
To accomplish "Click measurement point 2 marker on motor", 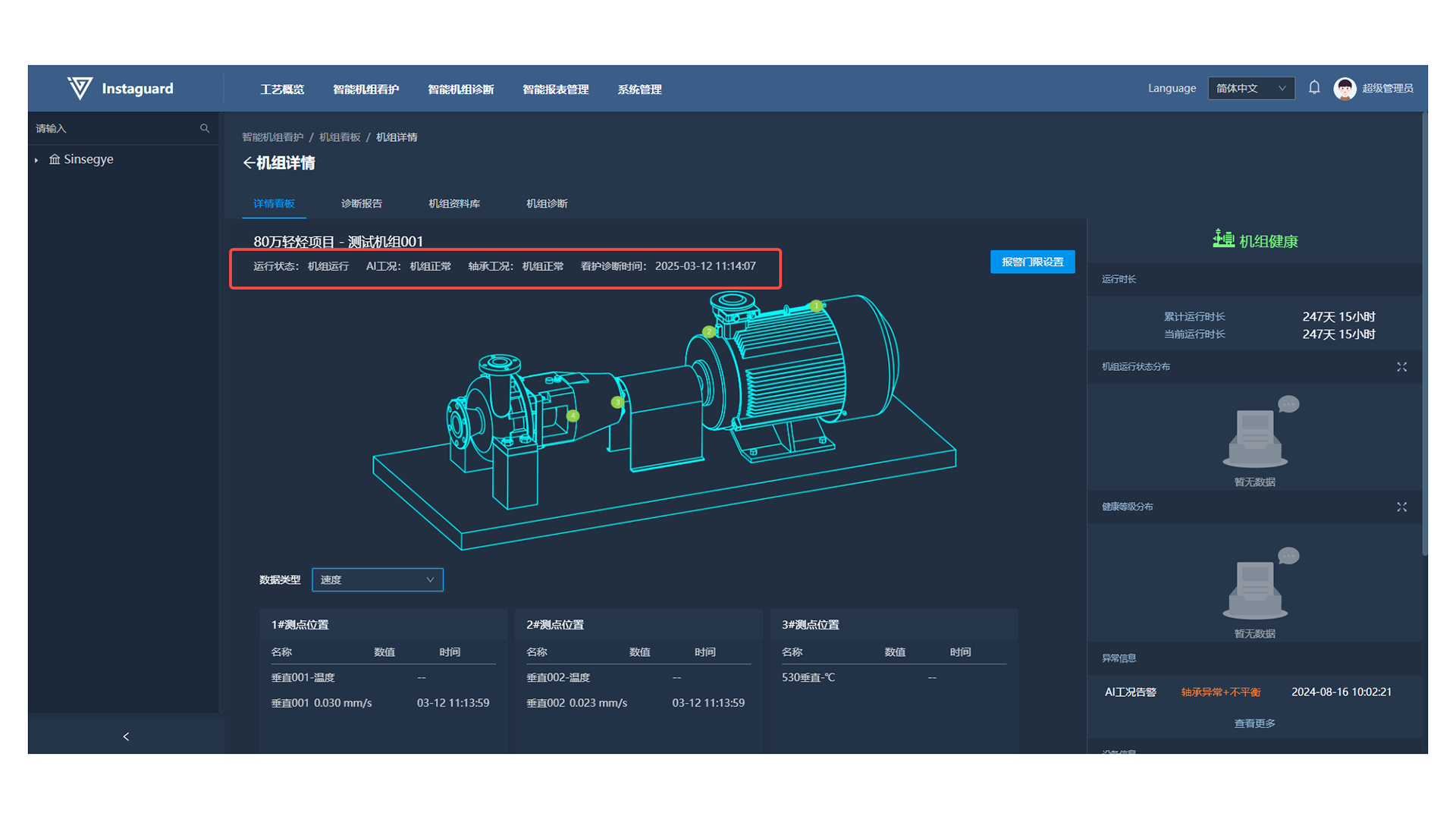I will [708, 332].
